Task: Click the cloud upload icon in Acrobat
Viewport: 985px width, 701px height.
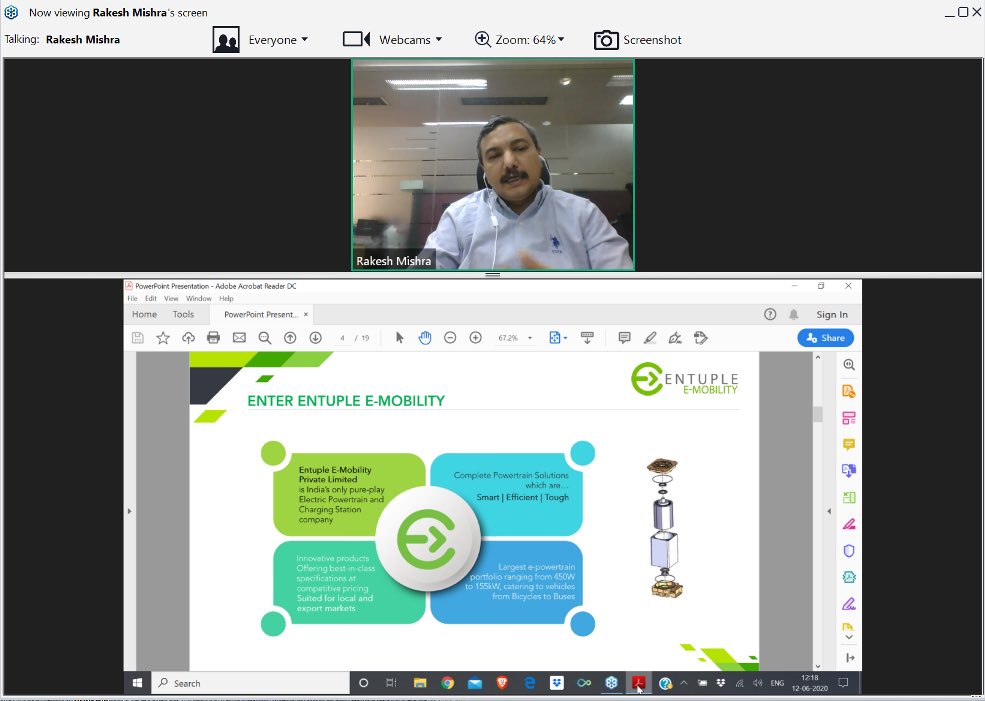Action: point(188,338)
